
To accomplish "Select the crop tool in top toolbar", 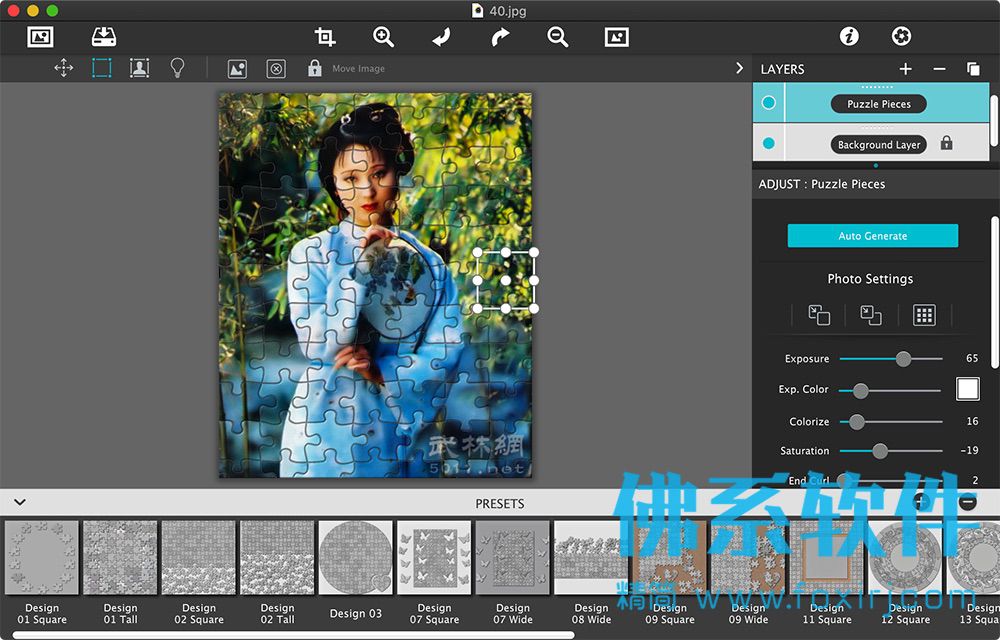I will pos(325,37).
